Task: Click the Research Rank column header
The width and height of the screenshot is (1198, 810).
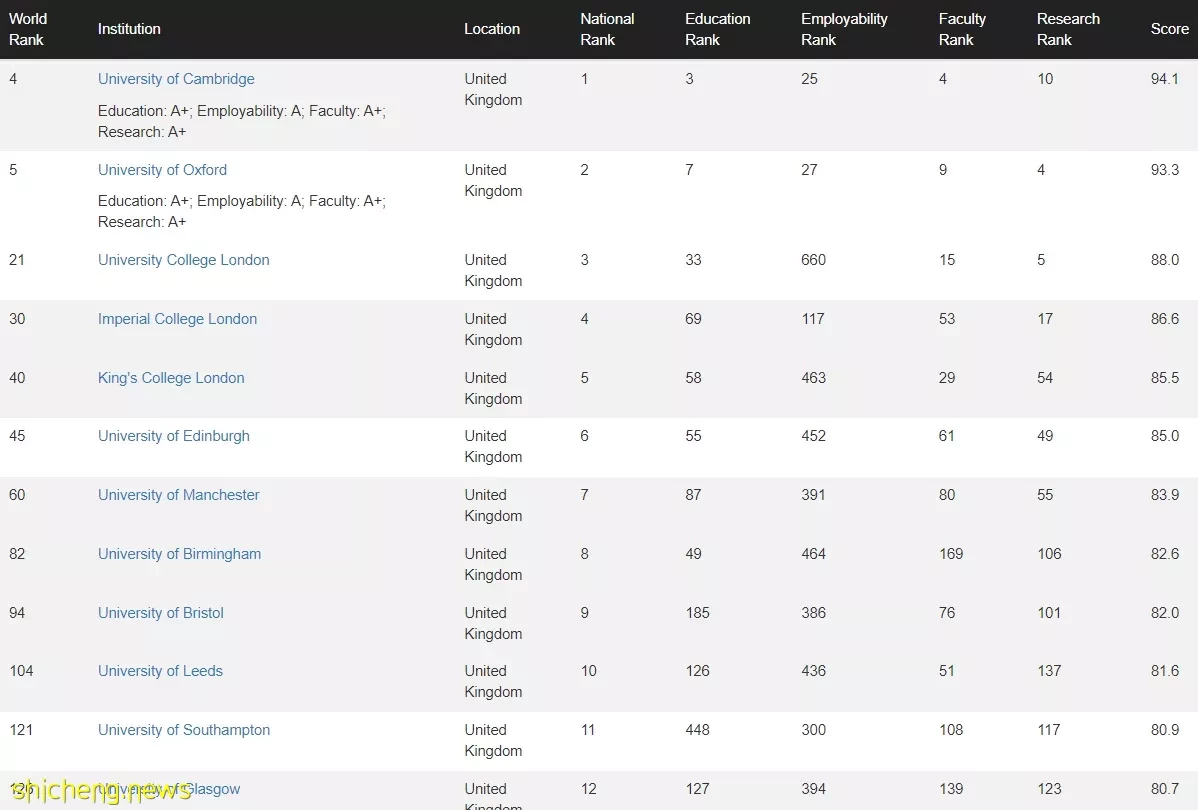Action: point(1068,29)
